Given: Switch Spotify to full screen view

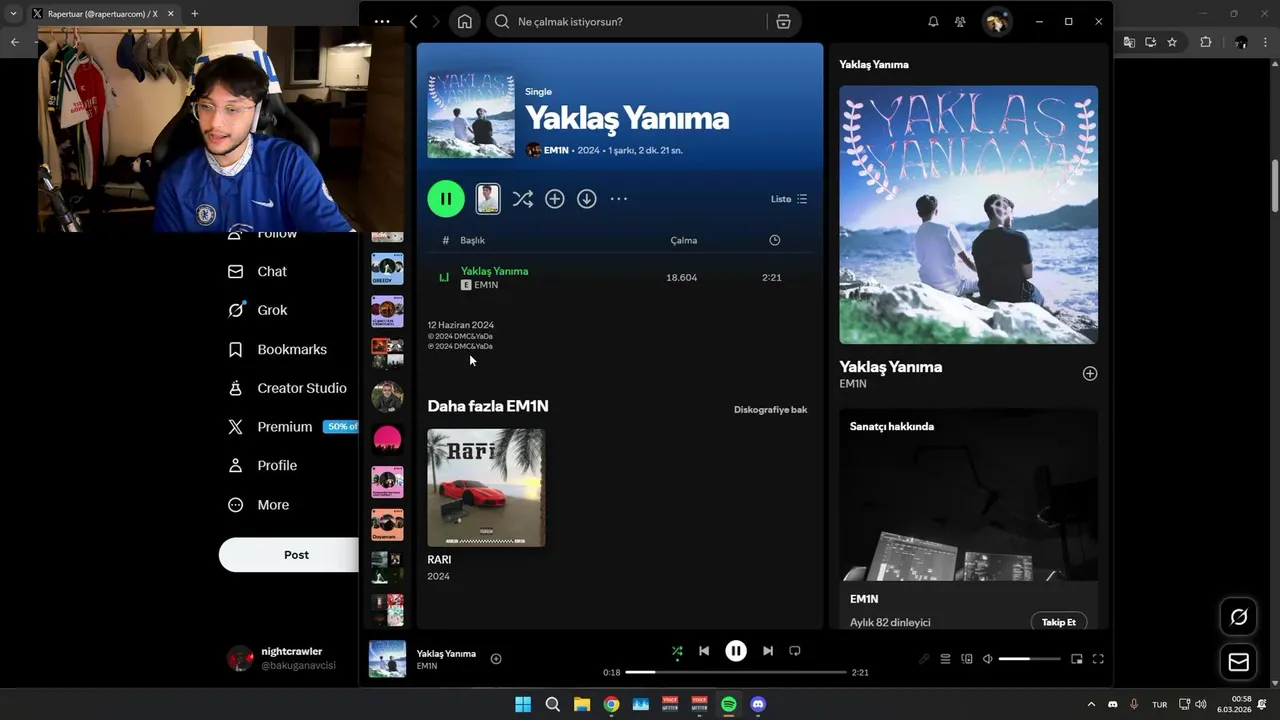Looking at the screenshot, I should tap(1098, 659).
